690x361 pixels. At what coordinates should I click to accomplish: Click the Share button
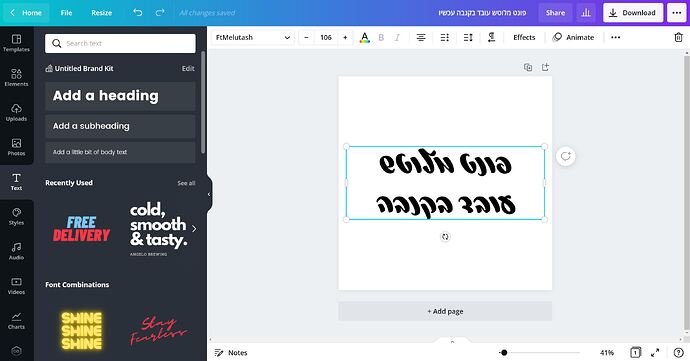pos(555,13)
